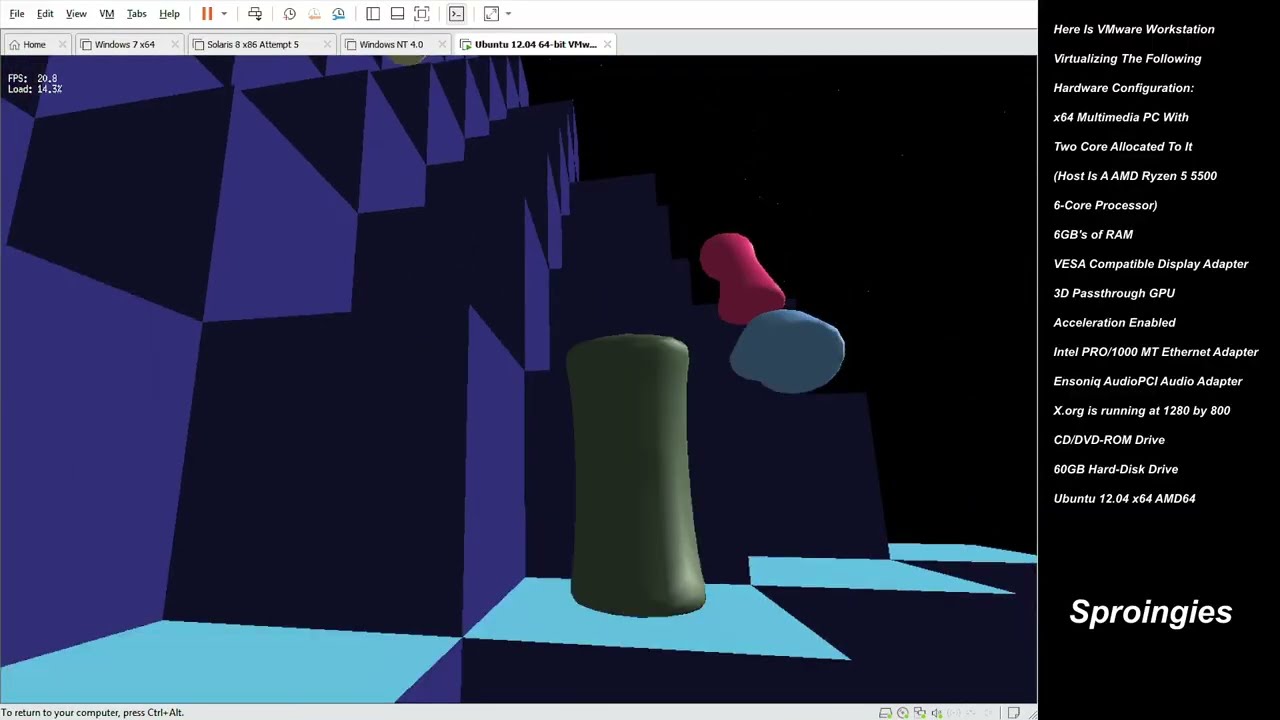Open the power options dropdown arrow
The width and height of the screenshot is (1280, 720).
tap(224, 14)
